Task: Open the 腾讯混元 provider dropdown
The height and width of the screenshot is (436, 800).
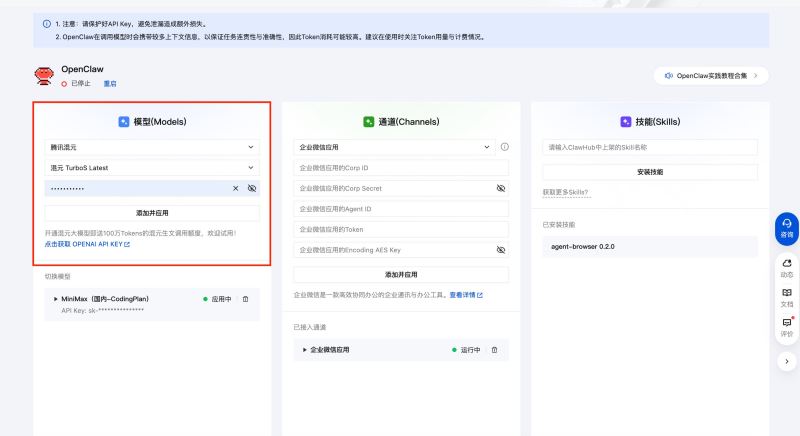Action: point(152,147)
